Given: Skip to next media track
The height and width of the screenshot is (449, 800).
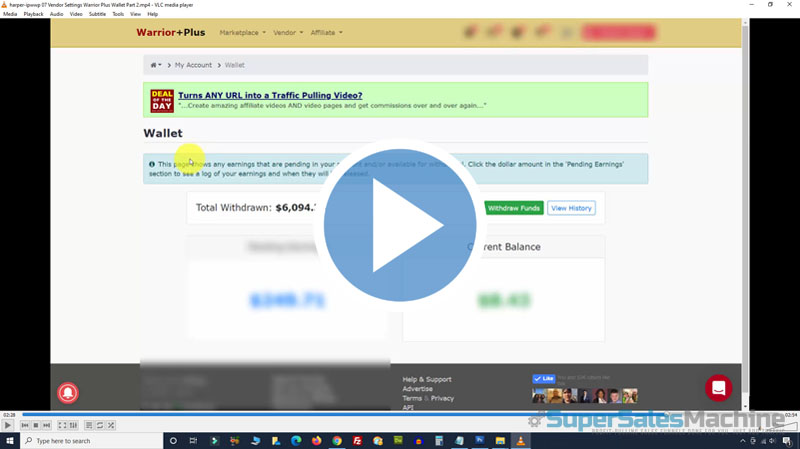Looking at the screenshot, I should click(x=46, y=425).
